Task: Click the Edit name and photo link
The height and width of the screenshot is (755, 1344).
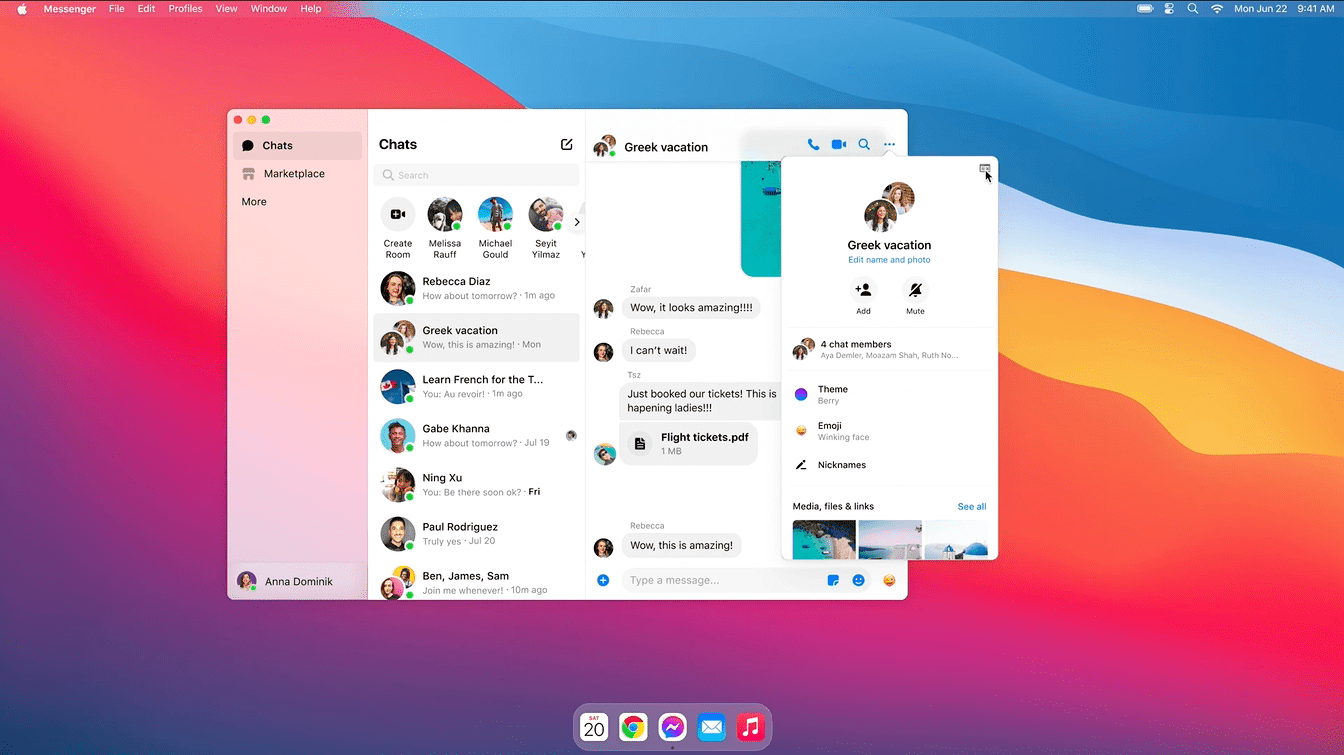Action: coord(889,260)
